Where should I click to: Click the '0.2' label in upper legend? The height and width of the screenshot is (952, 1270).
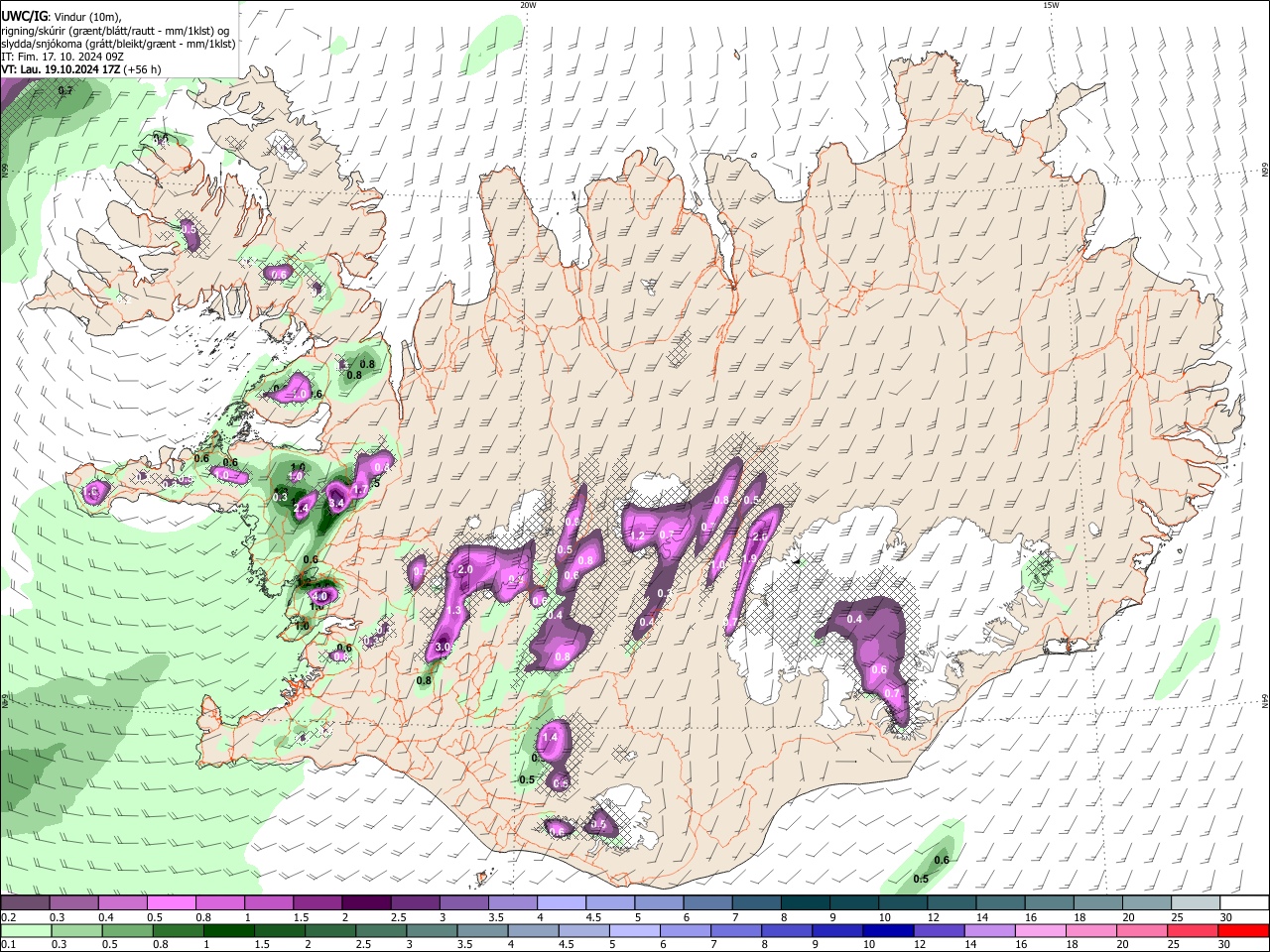[x=7, y=917]
